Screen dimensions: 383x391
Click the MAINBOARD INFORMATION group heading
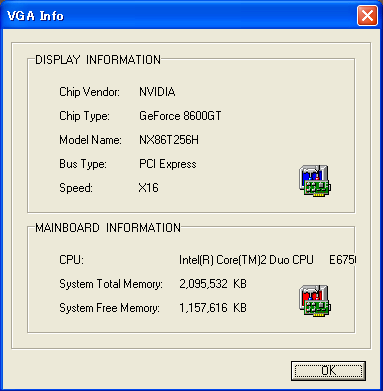click(x=108, y=228)
